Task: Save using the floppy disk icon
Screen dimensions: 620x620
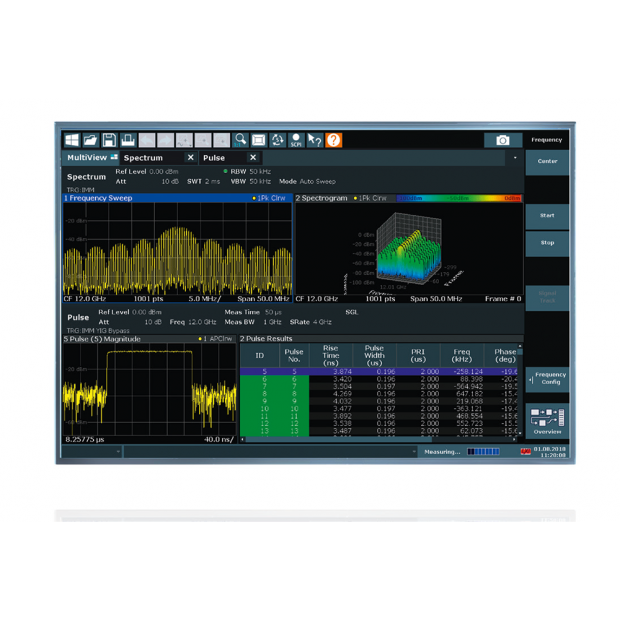Action: point(109,140)
